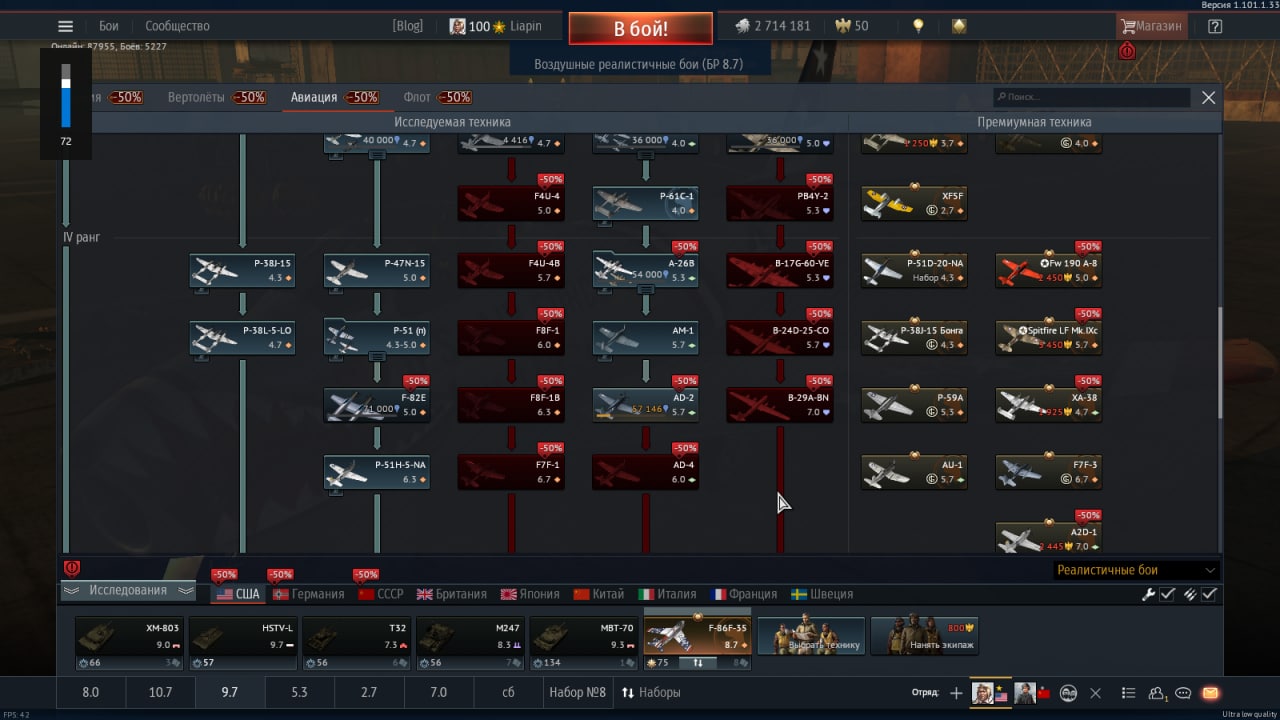Select the Британия nation tab

click(x=452, y=594)
